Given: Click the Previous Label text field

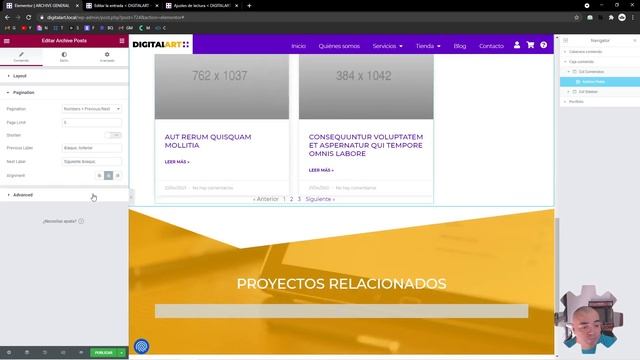Looking at the screenshot, I should click(92, 148).
